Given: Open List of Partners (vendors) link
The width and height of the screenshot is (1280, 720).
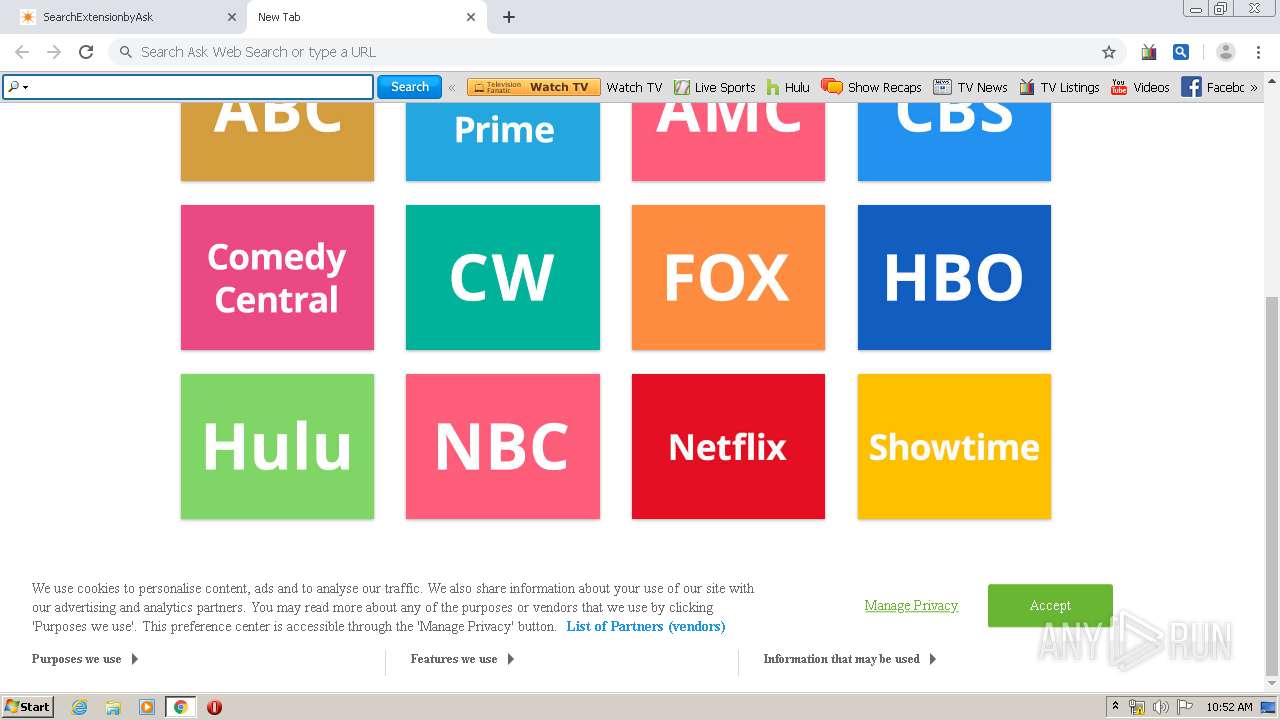Looking at the screenshot, I should pos(646,626).
